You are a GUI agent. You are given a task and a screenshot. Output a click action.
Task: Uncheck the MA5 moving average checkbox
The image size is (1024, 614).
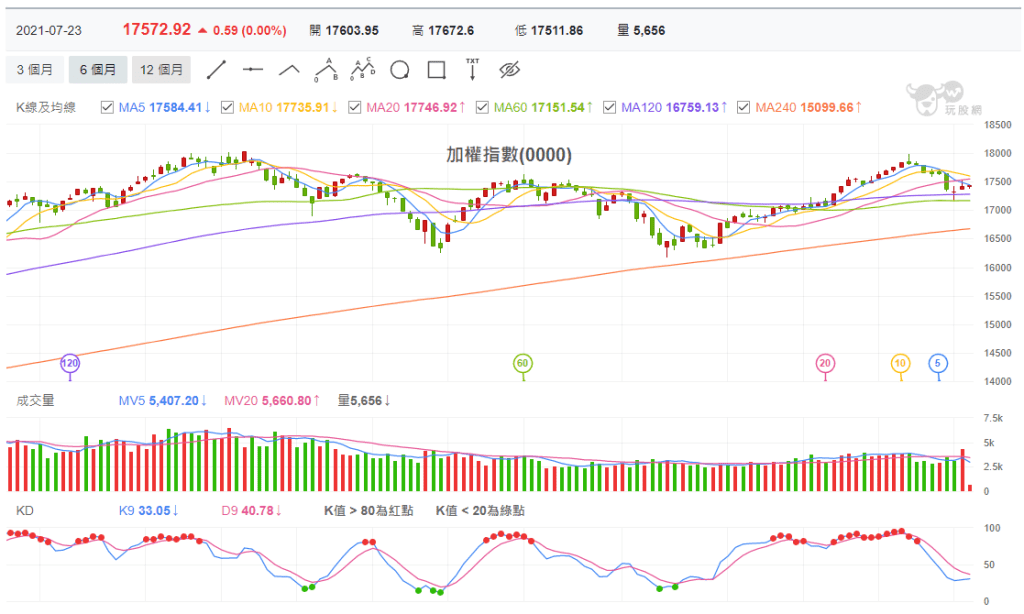tap(107, 107)
